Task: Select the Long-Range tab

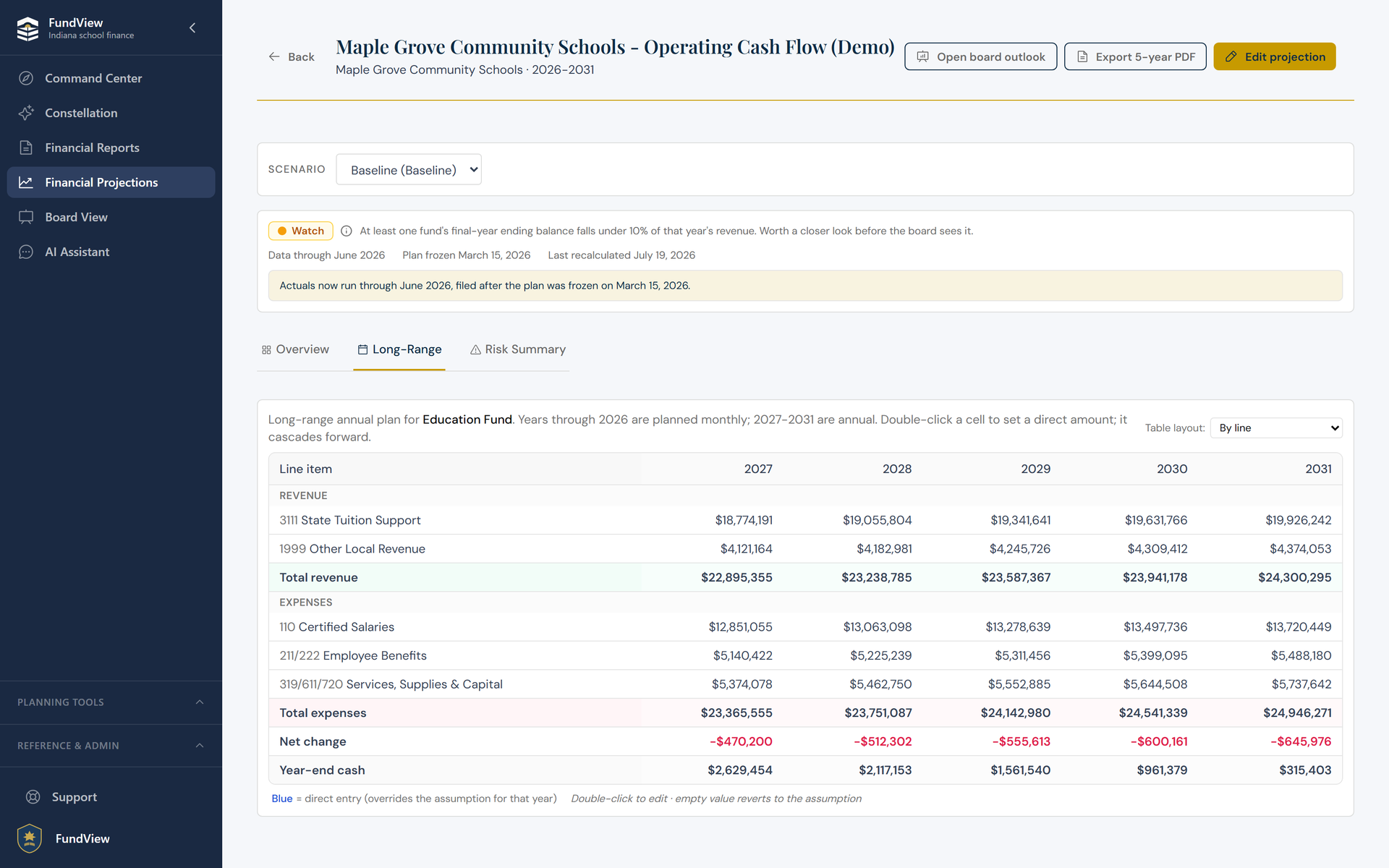Action: click(x=399, y=350)
